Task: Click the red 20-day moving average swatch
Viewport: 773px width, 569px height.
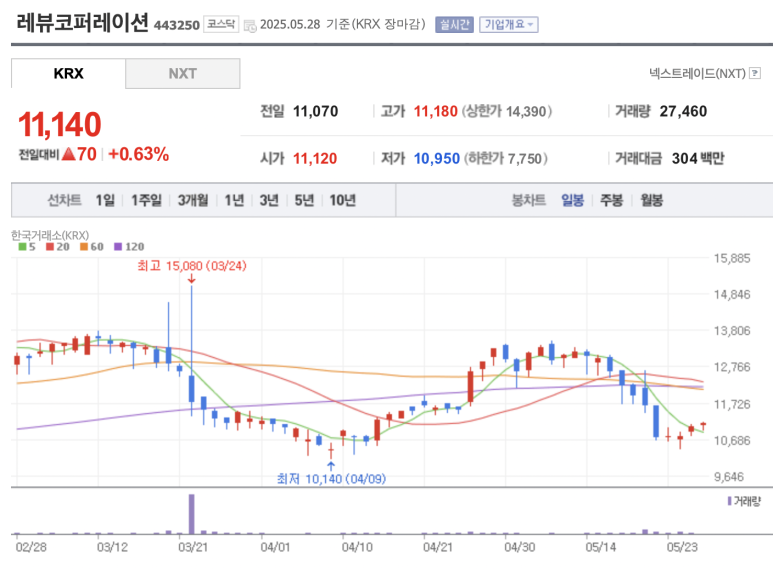Action: (49, 247)
